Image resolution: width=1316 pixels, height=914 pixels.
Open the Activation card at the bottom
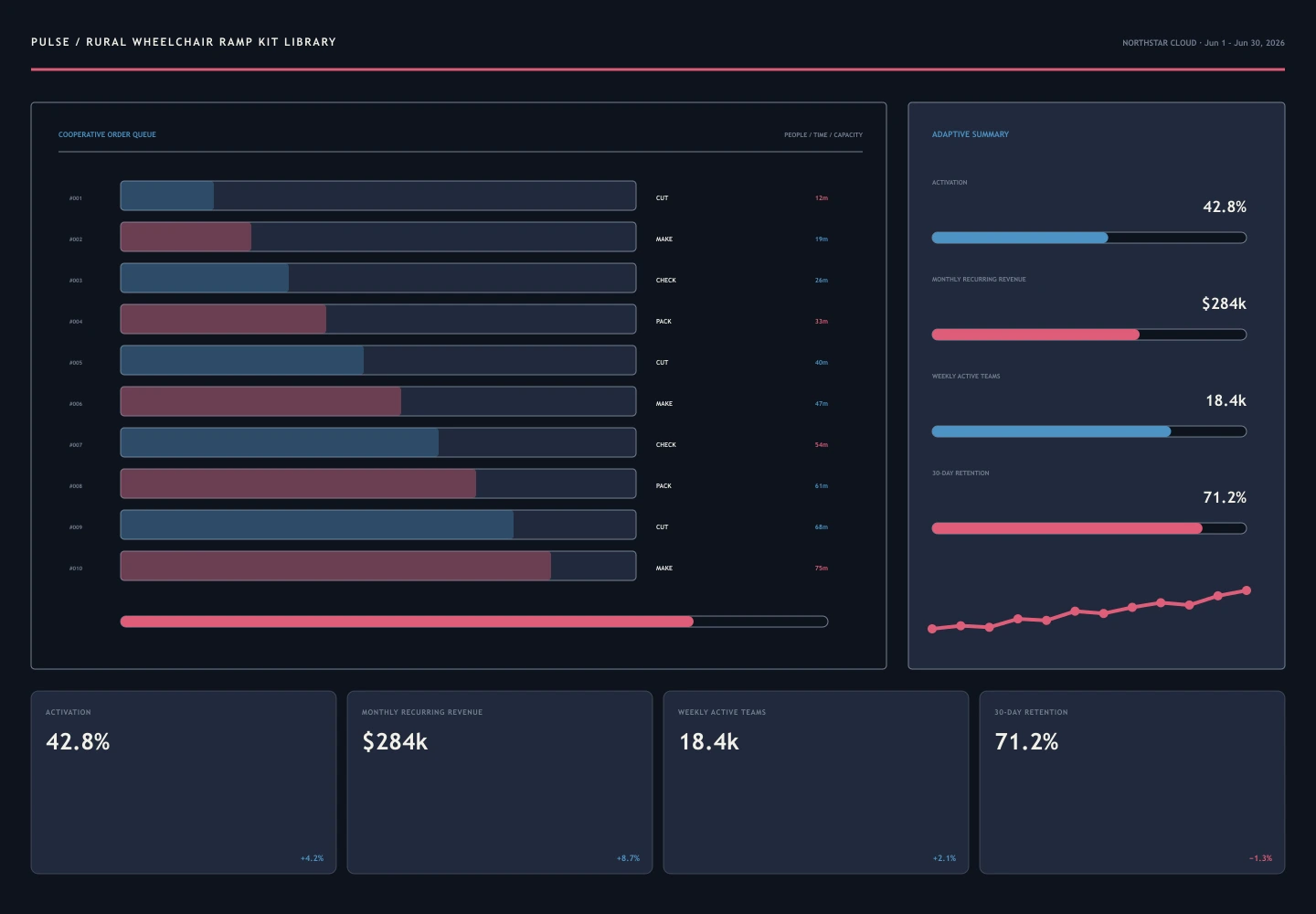[x=184, y=782]
